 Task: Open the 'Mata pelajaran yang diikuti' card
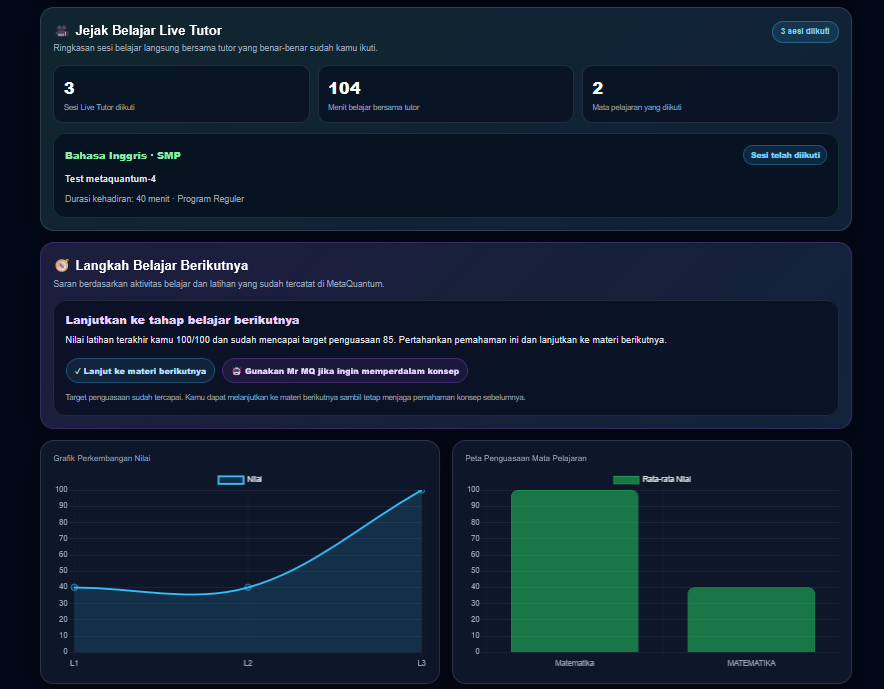point(710,94)
